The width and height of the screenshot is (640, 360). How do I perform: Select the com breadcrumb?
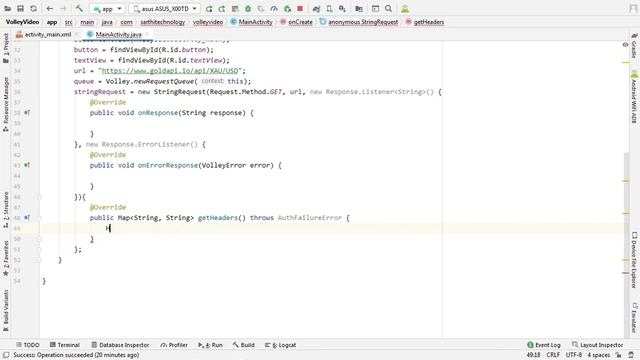(x=127, y=22)
